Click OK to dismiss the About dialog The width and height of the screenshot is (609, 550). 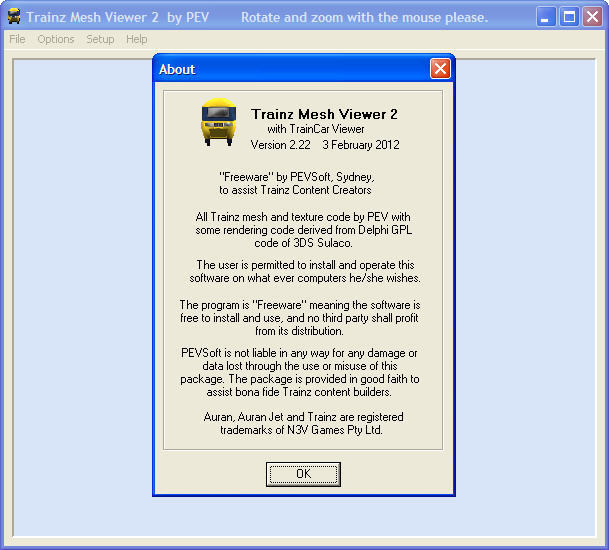[x=303, y=474]
